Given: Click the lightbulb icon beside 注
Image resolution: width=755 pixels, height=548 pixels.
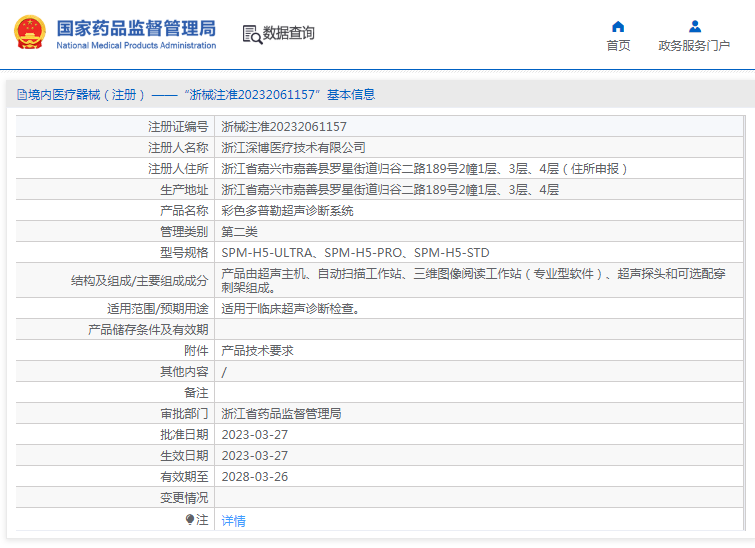Looking at the screenshot, I should (190, 520).
